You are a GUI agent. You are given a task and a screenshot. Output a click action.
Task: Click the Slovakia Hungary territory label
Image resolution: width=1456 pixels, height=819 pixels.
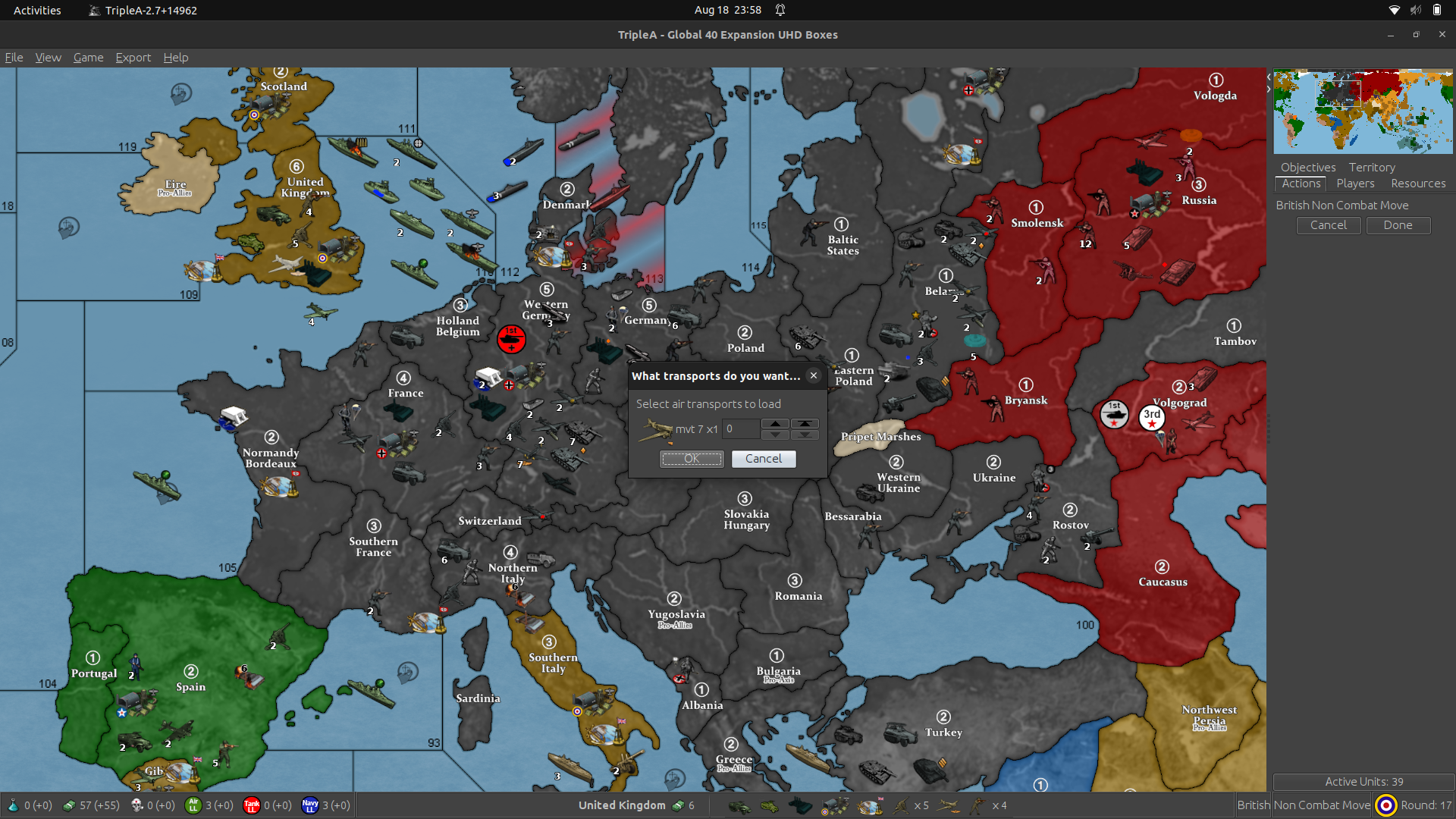pos(746,519)
